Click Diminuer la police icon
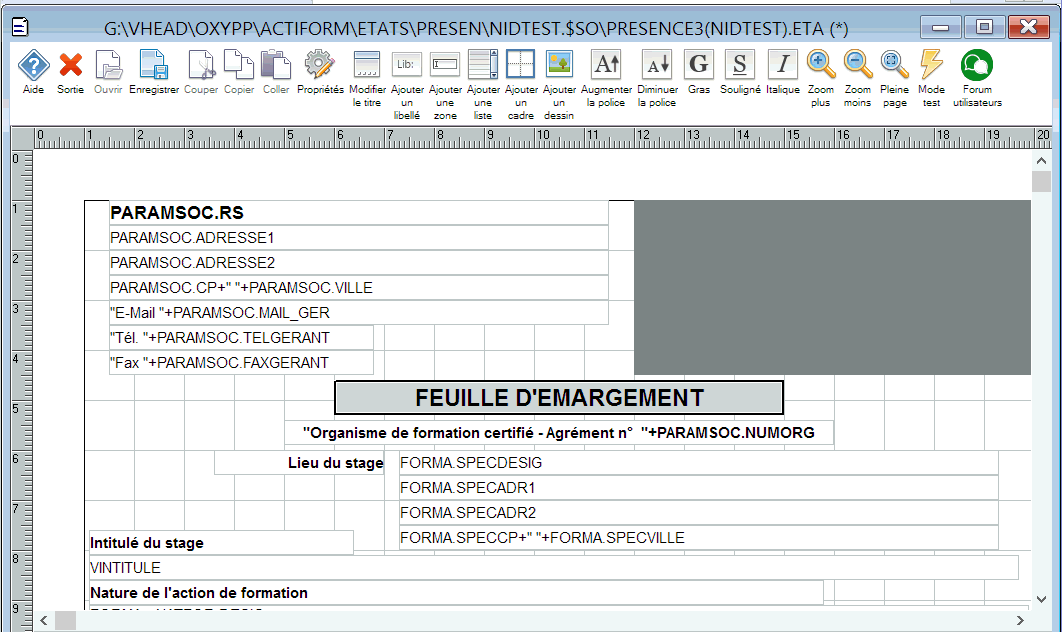This screenshot has height=632, width=1062. click(x=657, y=65)
